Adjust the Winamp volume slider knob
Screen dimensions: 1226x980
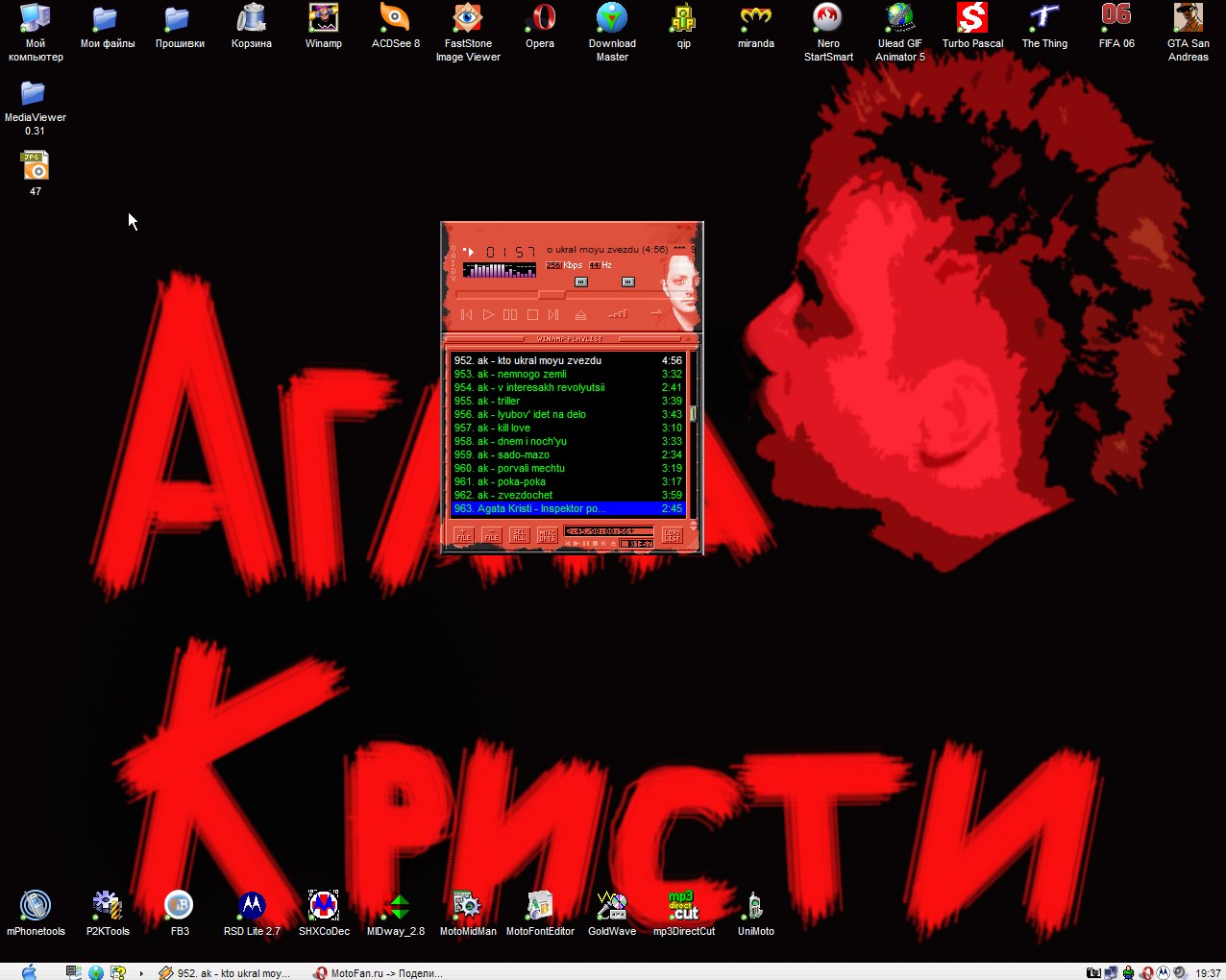click(x=581, y=282)
